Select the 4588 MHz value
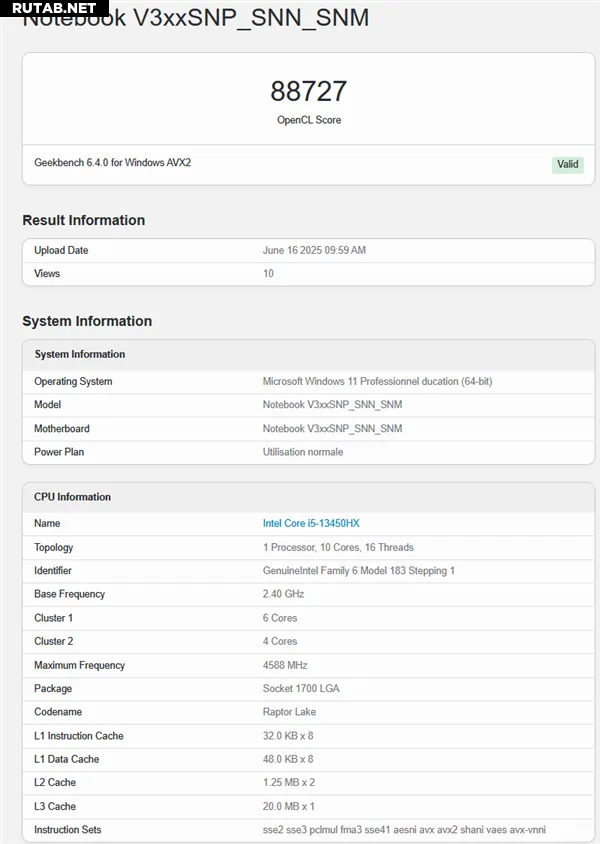 coord(285,665)
